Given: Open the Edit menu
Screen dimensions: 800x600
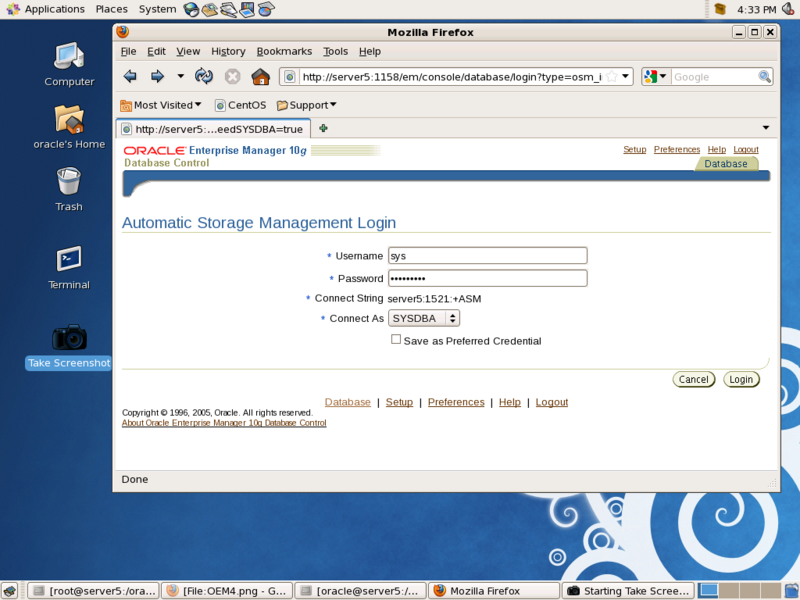Looking at the screenshot, I should (x=156, y=52).
